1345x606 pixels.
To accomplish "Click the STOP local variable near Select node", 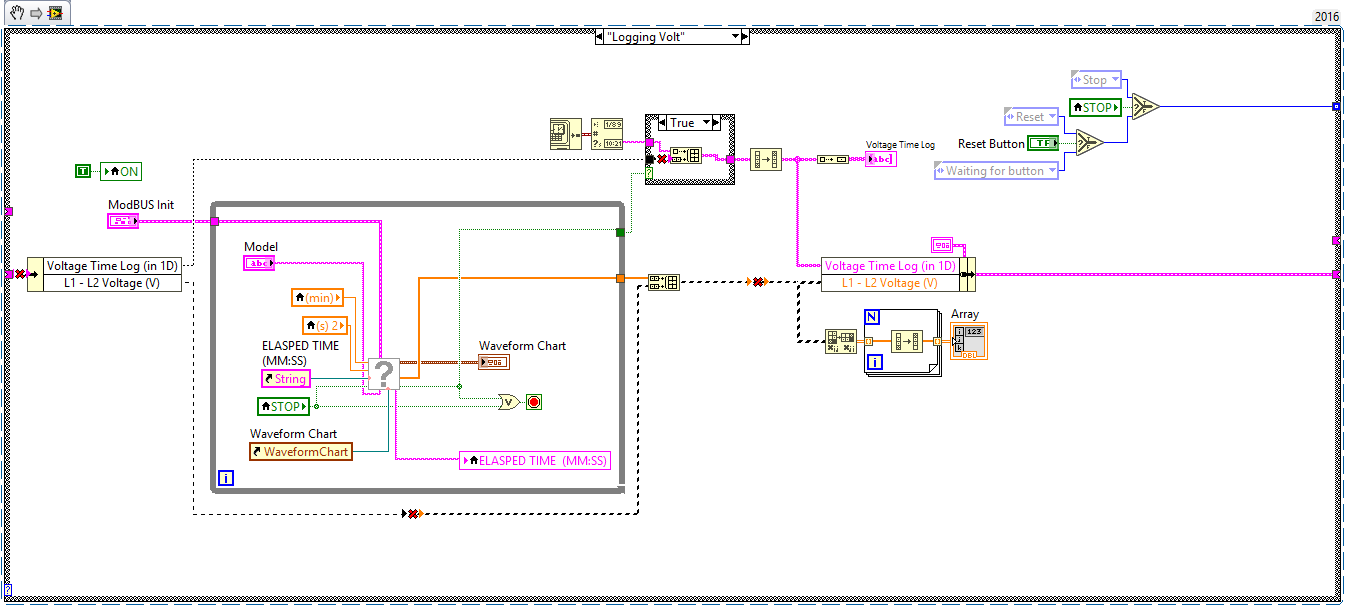I will [1096, 107].
